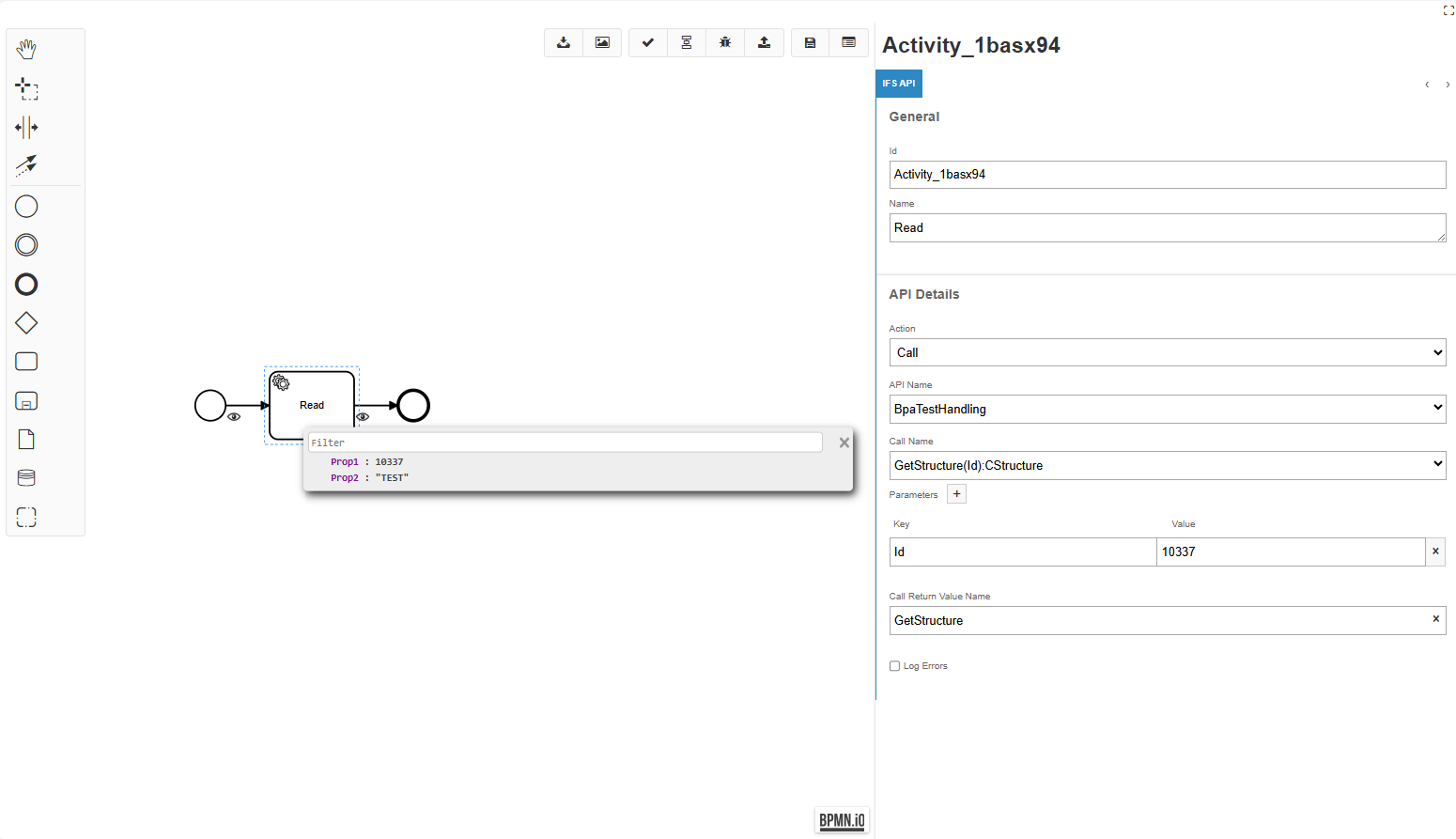This screenshot has width=1456, height=839.
Task: Click the align elements toolbar button
Action: 687,42
